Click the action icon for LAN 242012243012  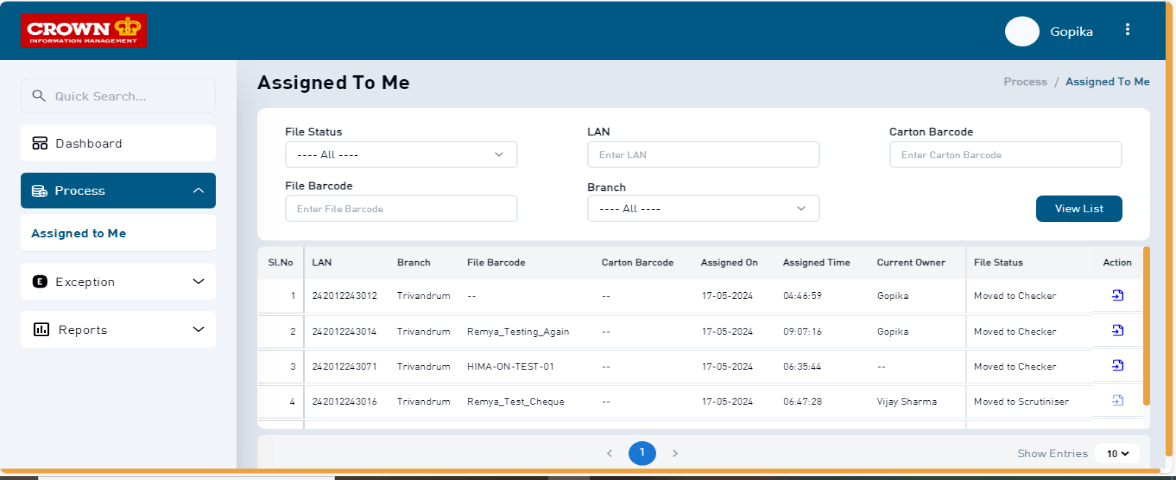(1117, 295)
